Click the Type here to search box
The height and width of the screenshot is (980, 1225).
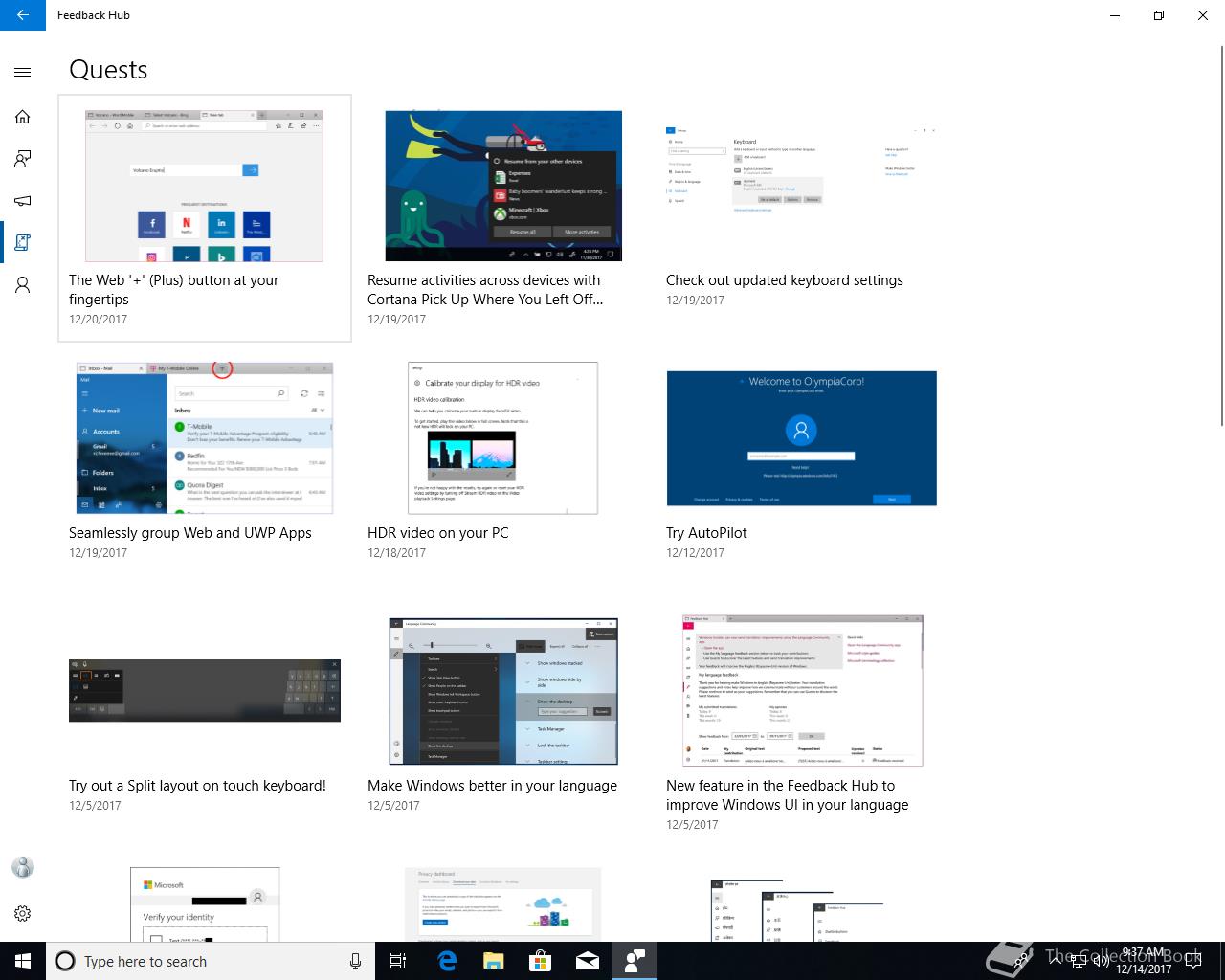point(211,961)
